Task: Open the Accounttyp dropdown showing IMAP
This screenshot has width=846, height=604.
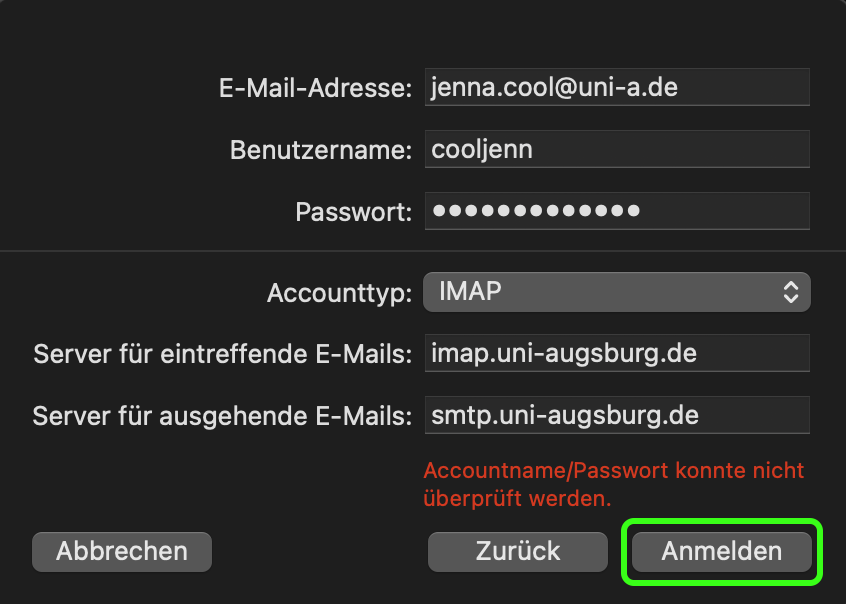Action: 600,293
